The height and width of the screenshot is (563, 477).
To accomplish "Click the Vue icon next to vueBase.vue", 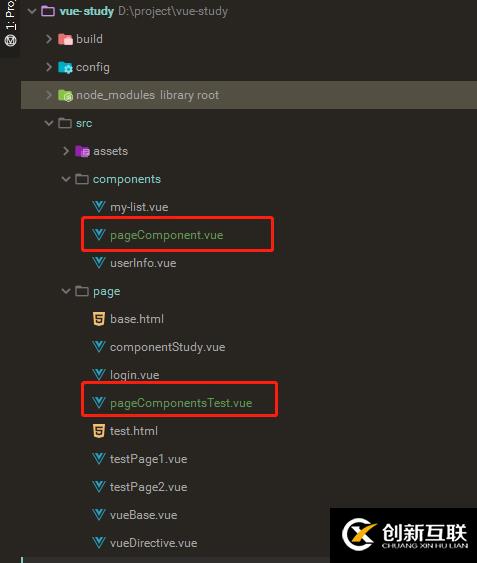I will point(99,515).
